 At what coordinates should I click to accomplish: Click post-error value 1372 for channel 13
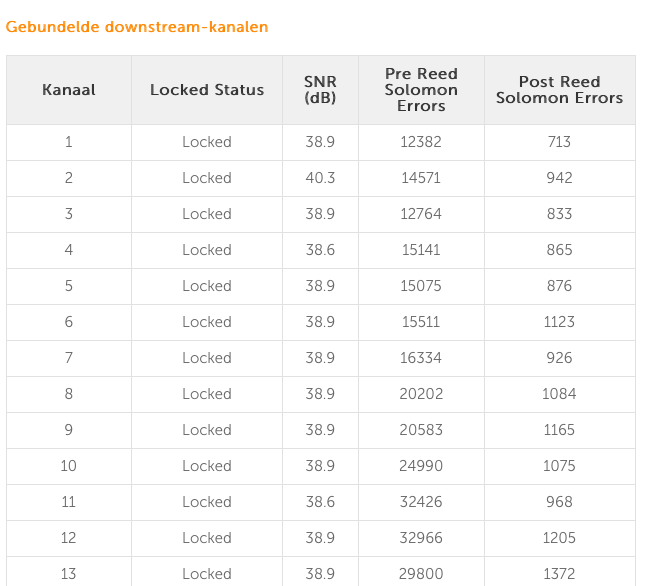pos(559,574)
